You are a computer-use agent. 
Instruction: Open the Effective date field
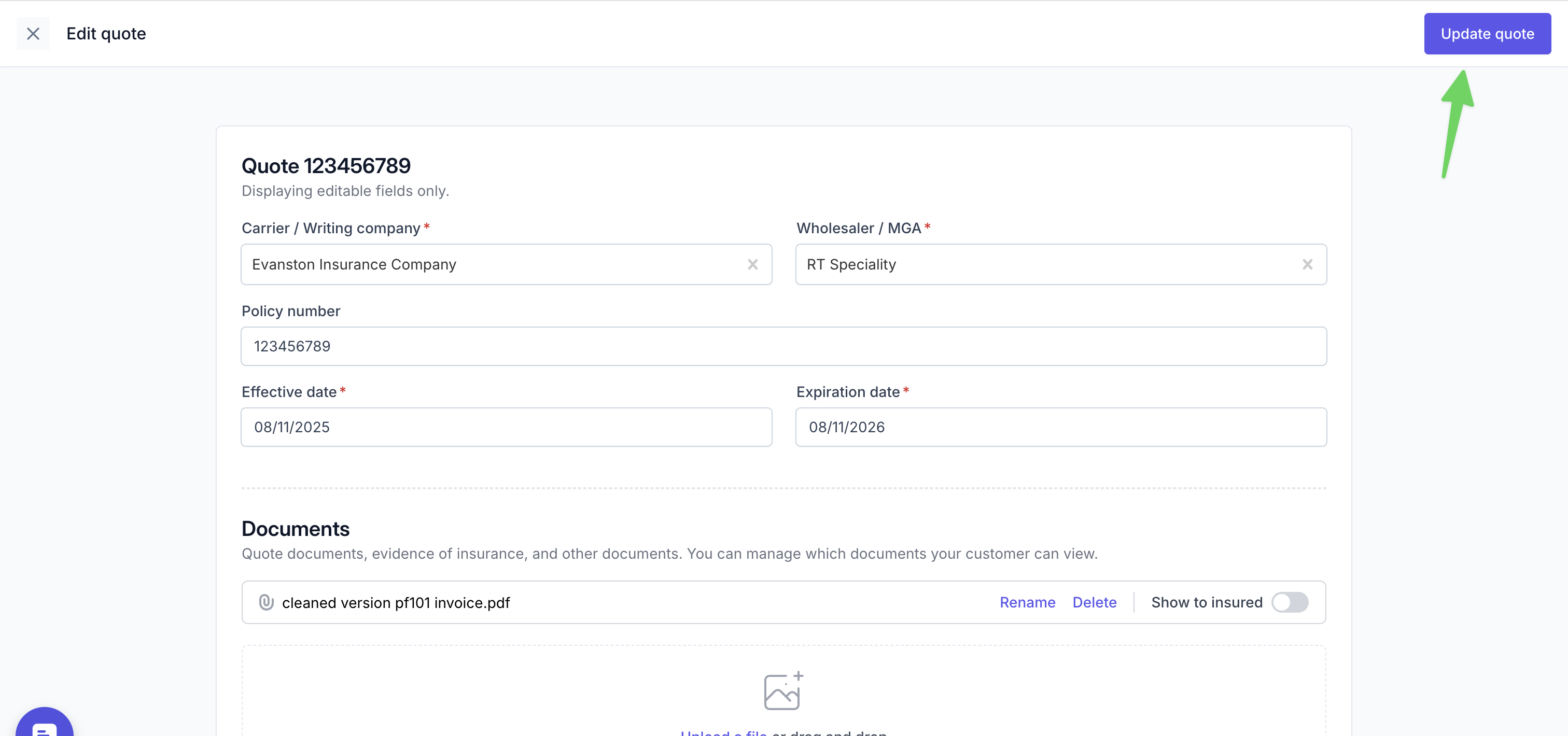tap(507, 427)
